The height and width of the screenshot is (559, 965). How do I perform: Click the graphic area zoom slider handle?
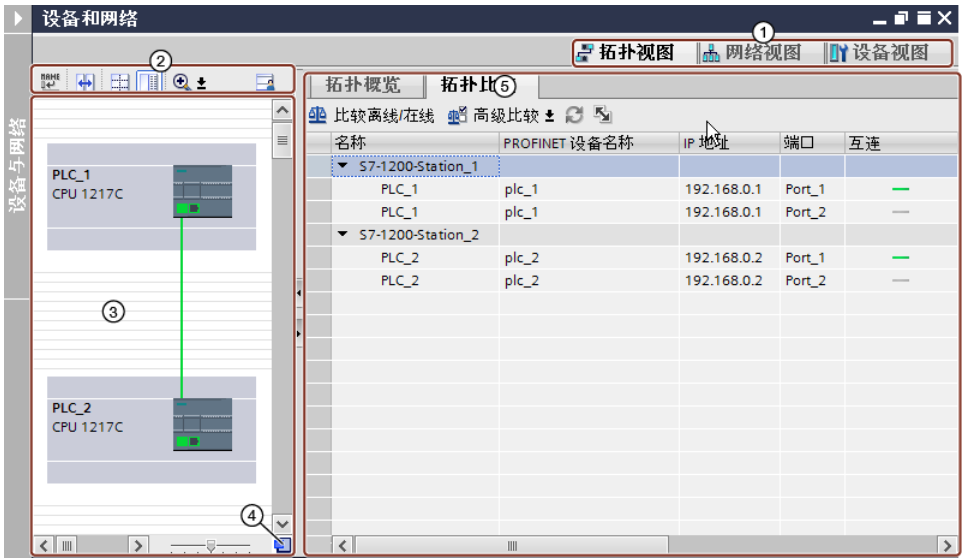click(x=210, y=545)
